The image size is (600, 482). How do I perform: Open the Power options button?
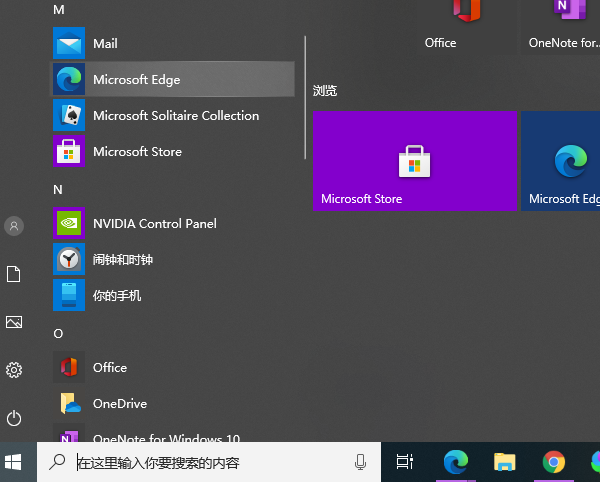click(x=14, y=418)
